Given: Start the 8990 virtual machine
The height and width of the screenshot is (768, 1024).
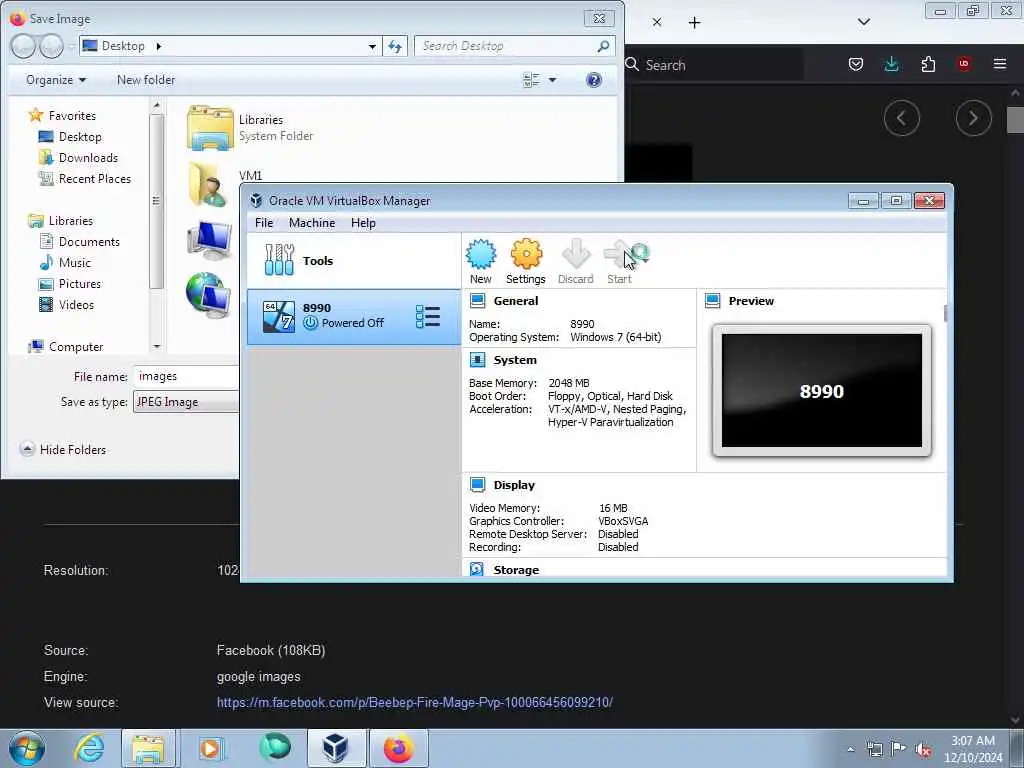Looking at the screenshot, I should 620,261.
